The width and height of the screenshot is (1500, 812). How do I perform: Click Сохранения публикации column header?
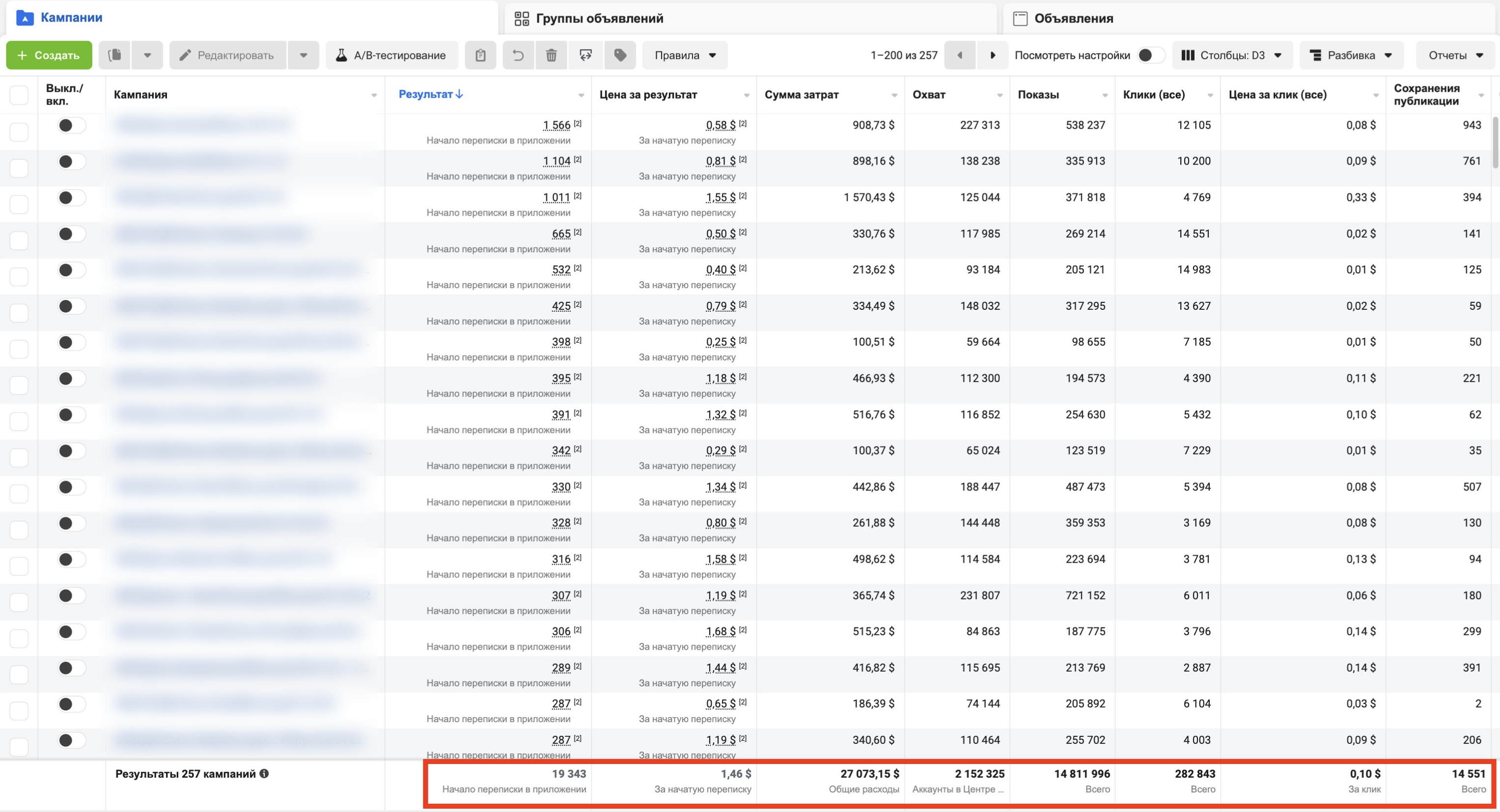pyautogui.click(x=1427, y=94)
